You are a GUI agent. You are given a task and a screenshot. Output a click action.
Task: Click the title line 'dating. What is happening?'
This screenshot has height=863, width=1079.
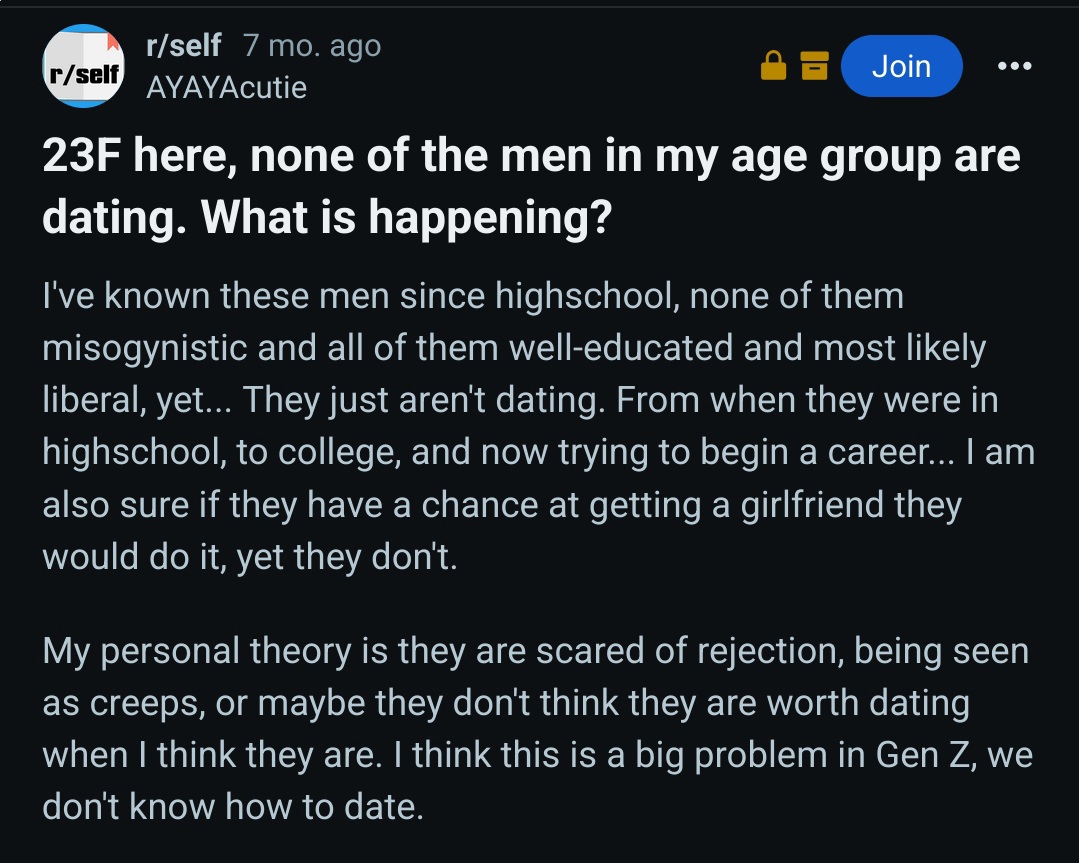[x=327, y=217]
